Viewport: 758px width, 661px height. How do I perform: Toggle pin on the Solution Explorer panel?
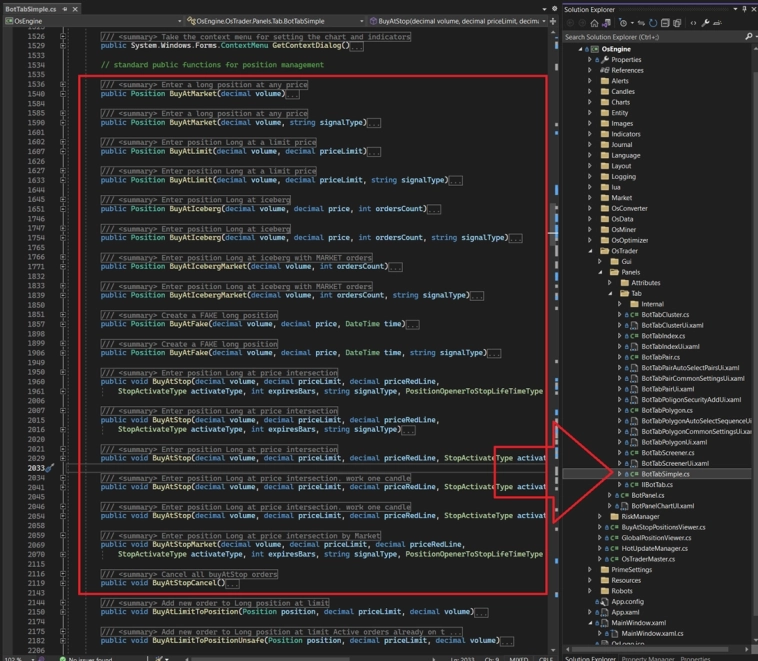(742, 9)
